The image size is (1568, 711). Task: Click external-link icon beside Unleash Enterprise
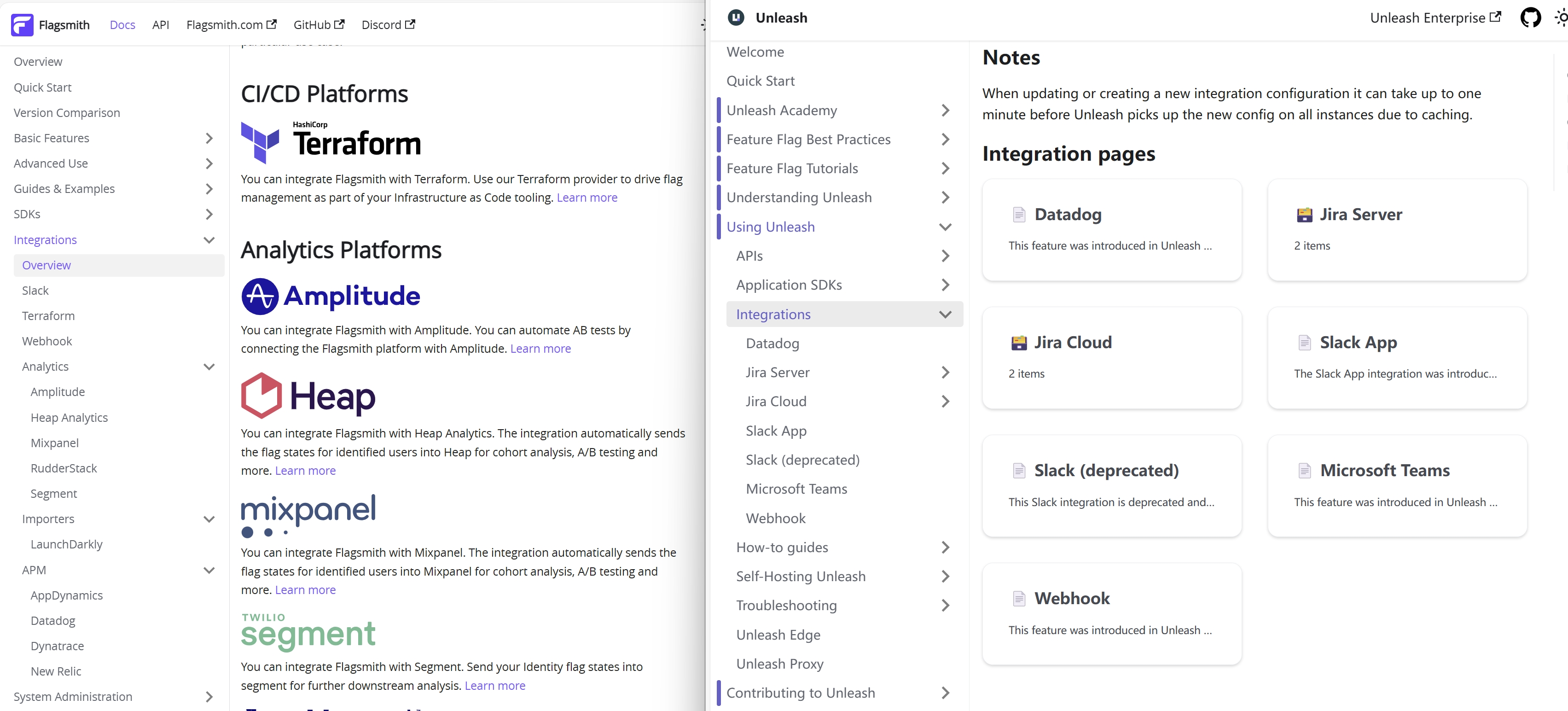1495,17
